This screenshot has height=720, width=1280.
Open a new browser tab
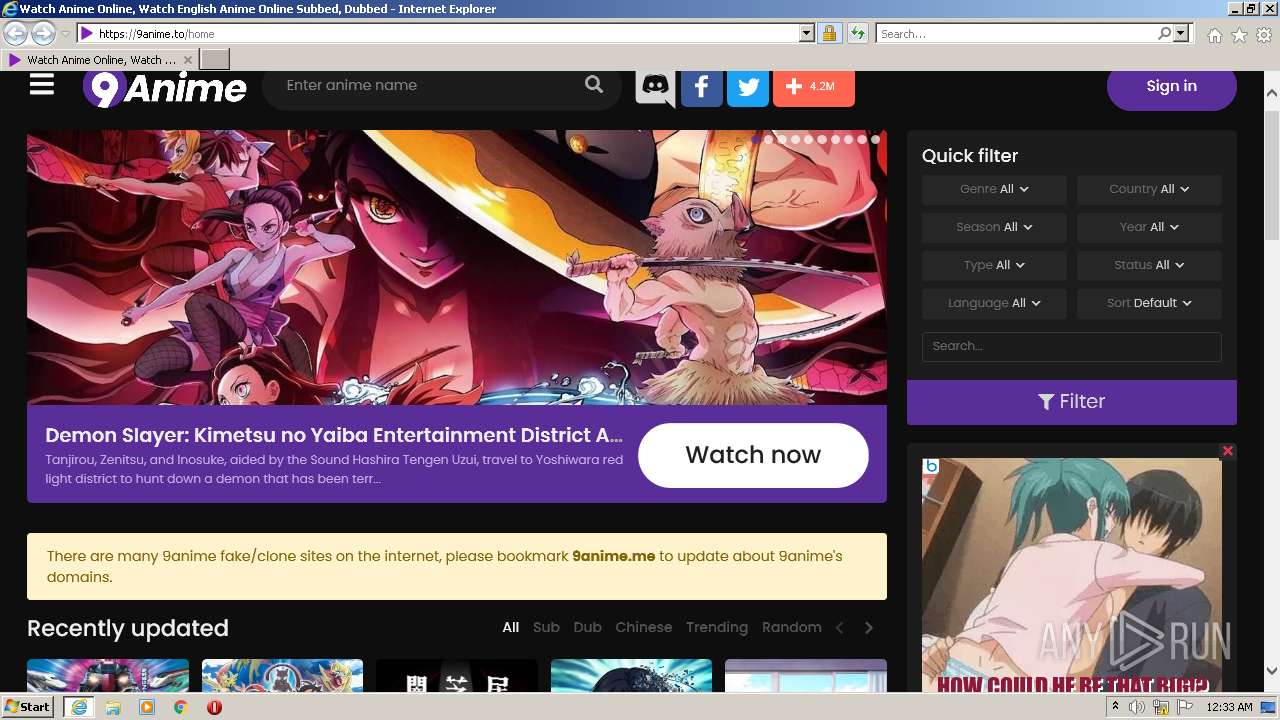pos(215,60)
